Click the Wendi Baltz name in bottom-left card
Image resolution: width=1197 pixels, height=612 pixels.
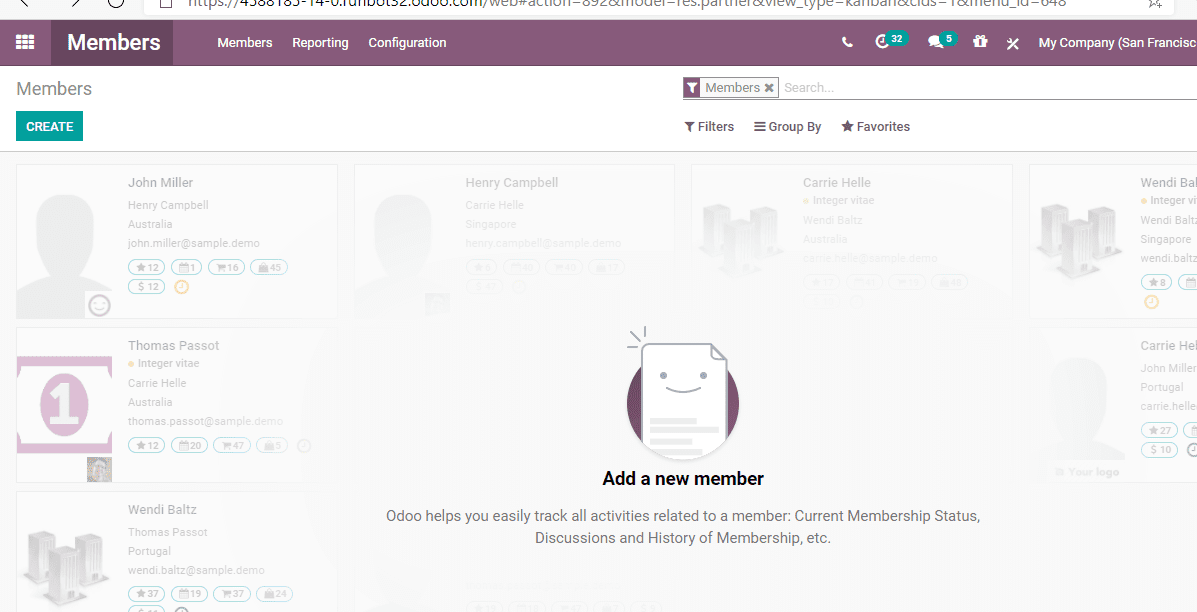pos(162,509)
